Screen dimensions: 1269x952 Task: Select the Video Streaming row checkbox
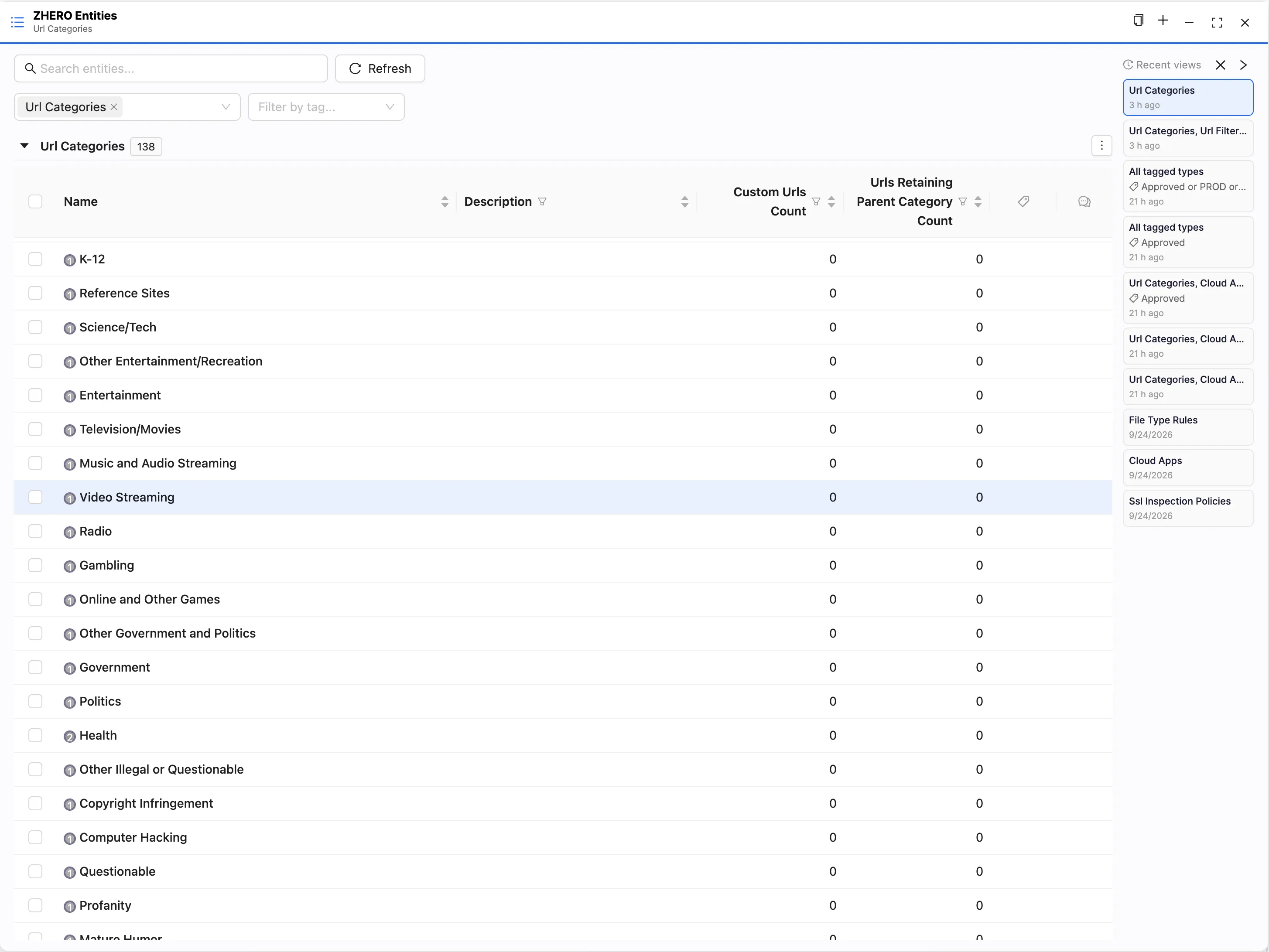pos(36,497)
